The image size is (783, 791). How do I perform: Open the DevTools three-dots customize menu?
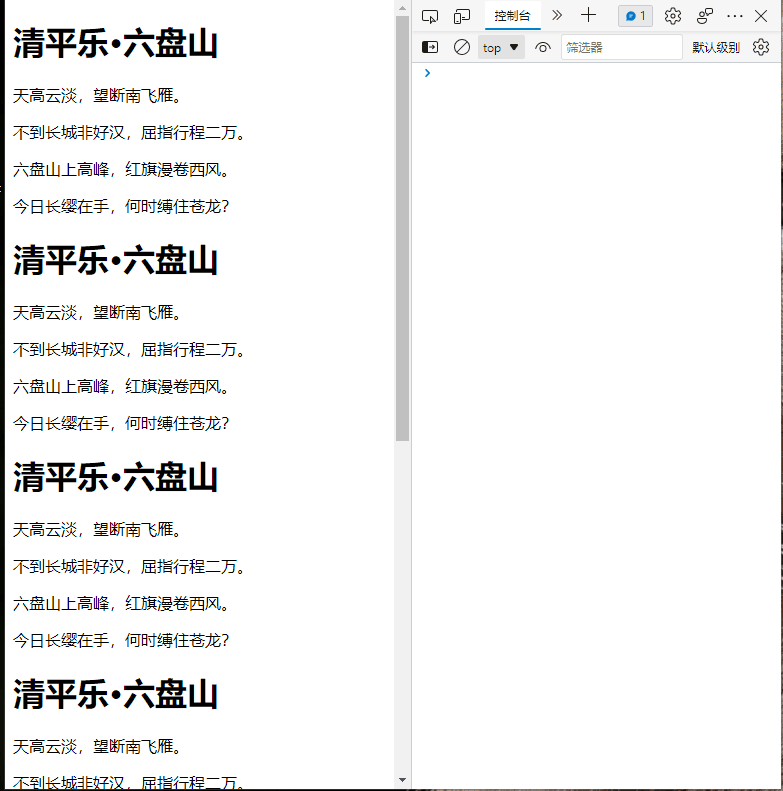coord(735,16)
